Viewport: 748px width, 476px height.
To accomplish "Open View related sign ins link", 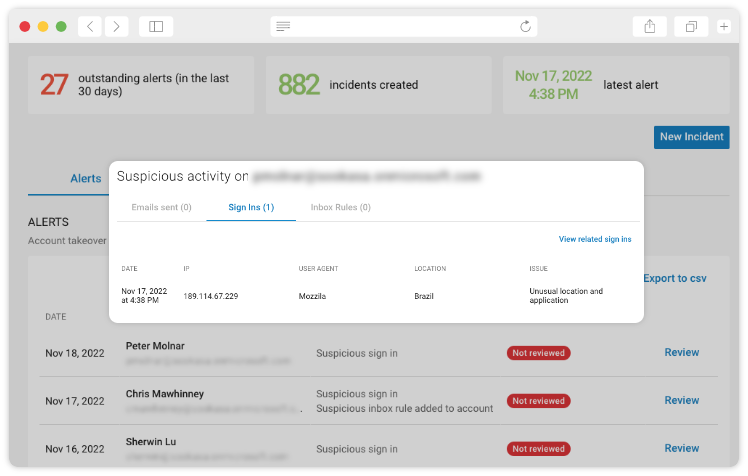I will [594, 240].
